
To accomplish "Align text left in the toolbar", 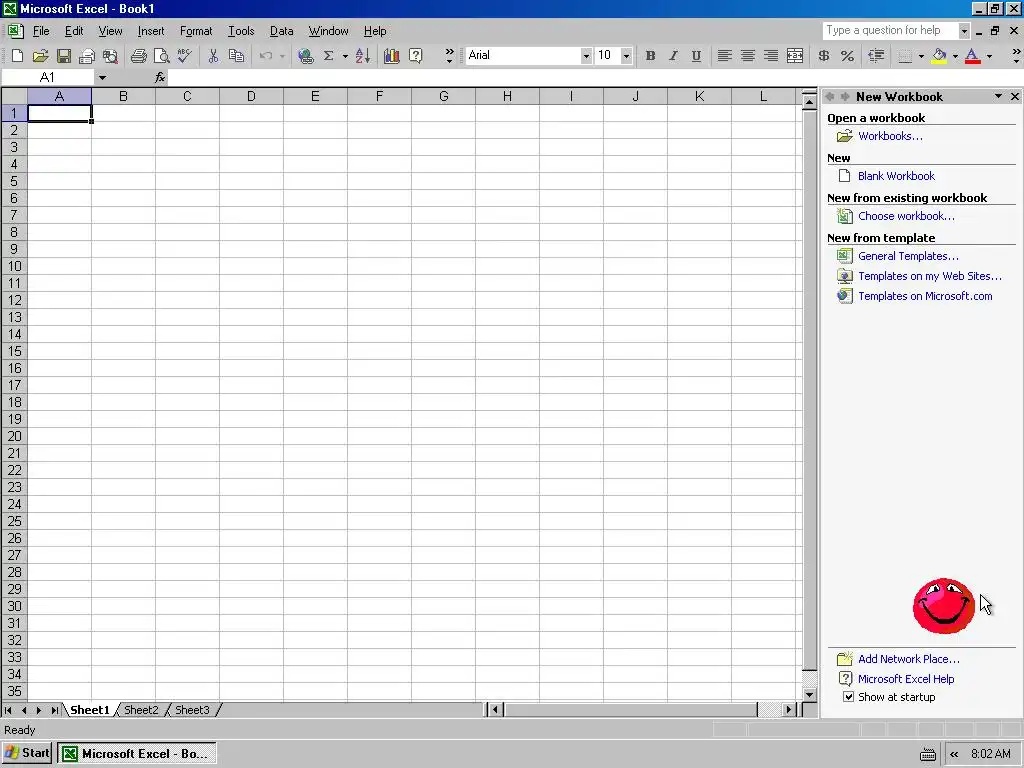I will pyautogui.click(x=724, y=56).
